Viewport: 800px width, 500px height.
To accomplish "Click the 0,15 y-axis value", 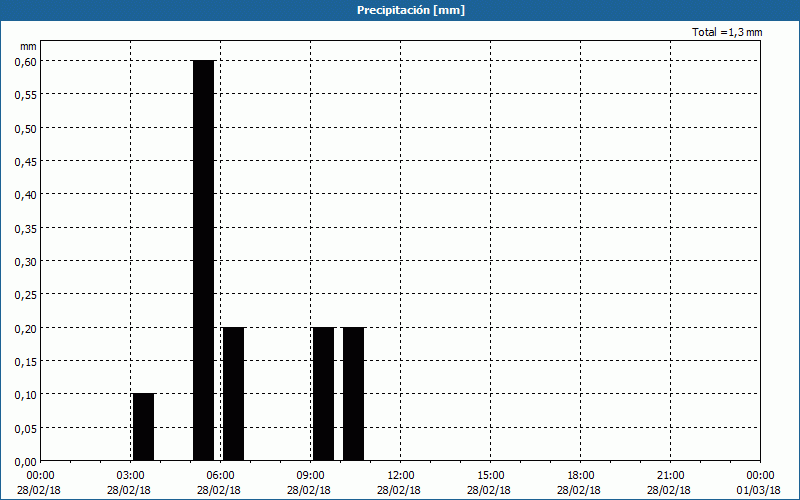I will (26, 362).
